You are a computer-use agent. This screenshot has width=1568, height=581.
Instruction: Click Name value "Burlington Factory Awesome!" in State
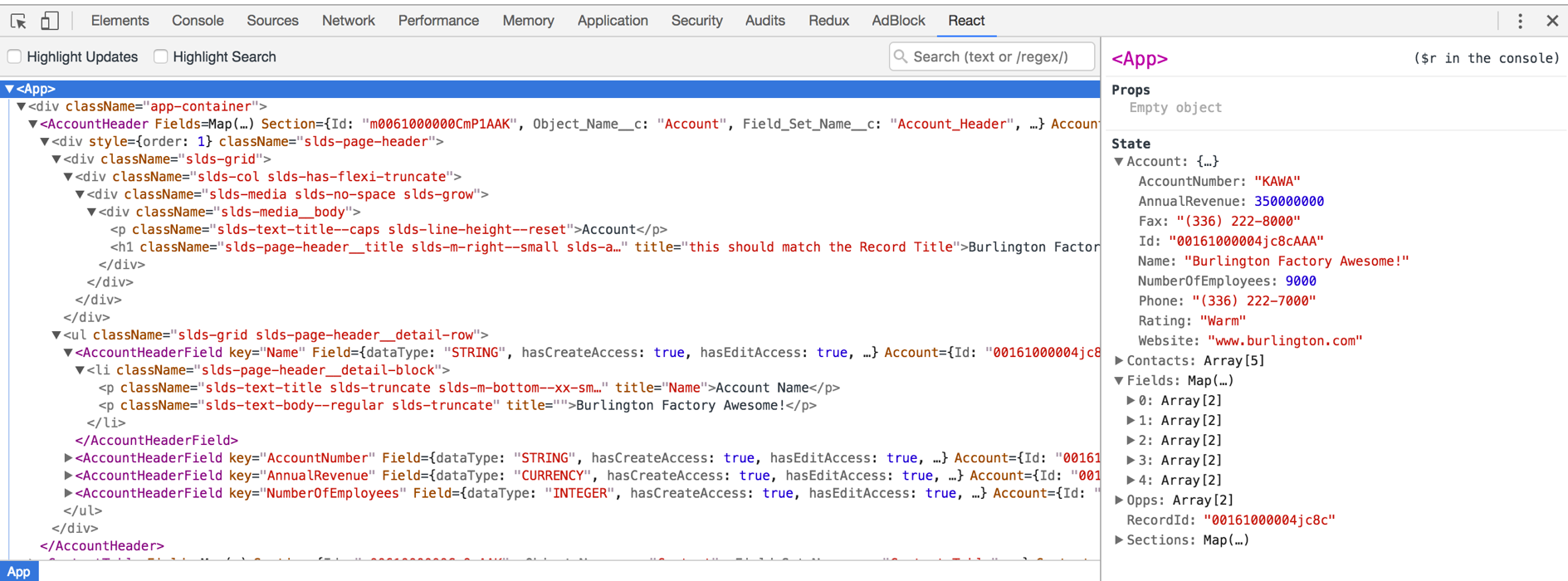[x=1297, y=261]
